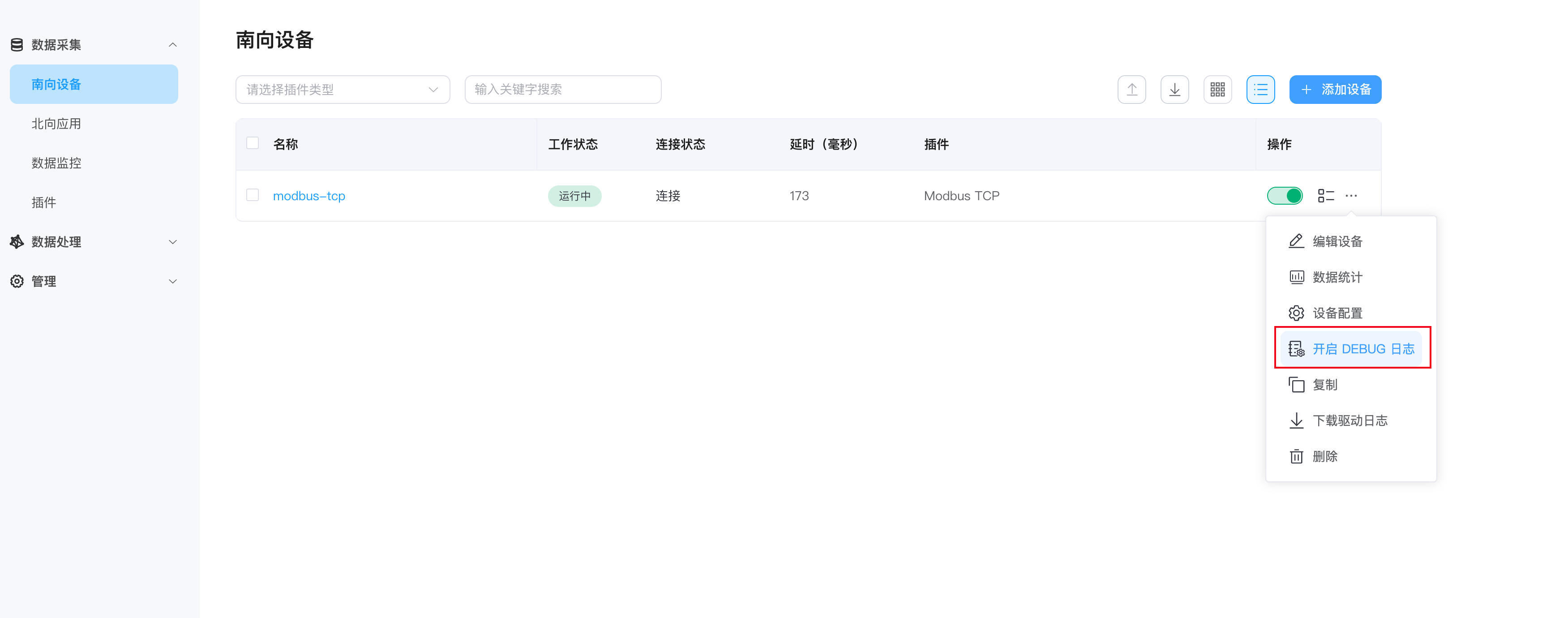Check the modbus-tcp row checkbox
The height and width of the screenshot is (618, 1568).
(253, 195)
